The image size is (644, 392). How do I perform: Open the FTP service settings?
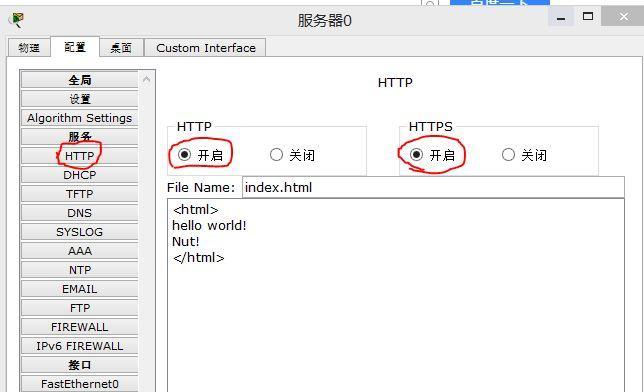pos(80,308)
